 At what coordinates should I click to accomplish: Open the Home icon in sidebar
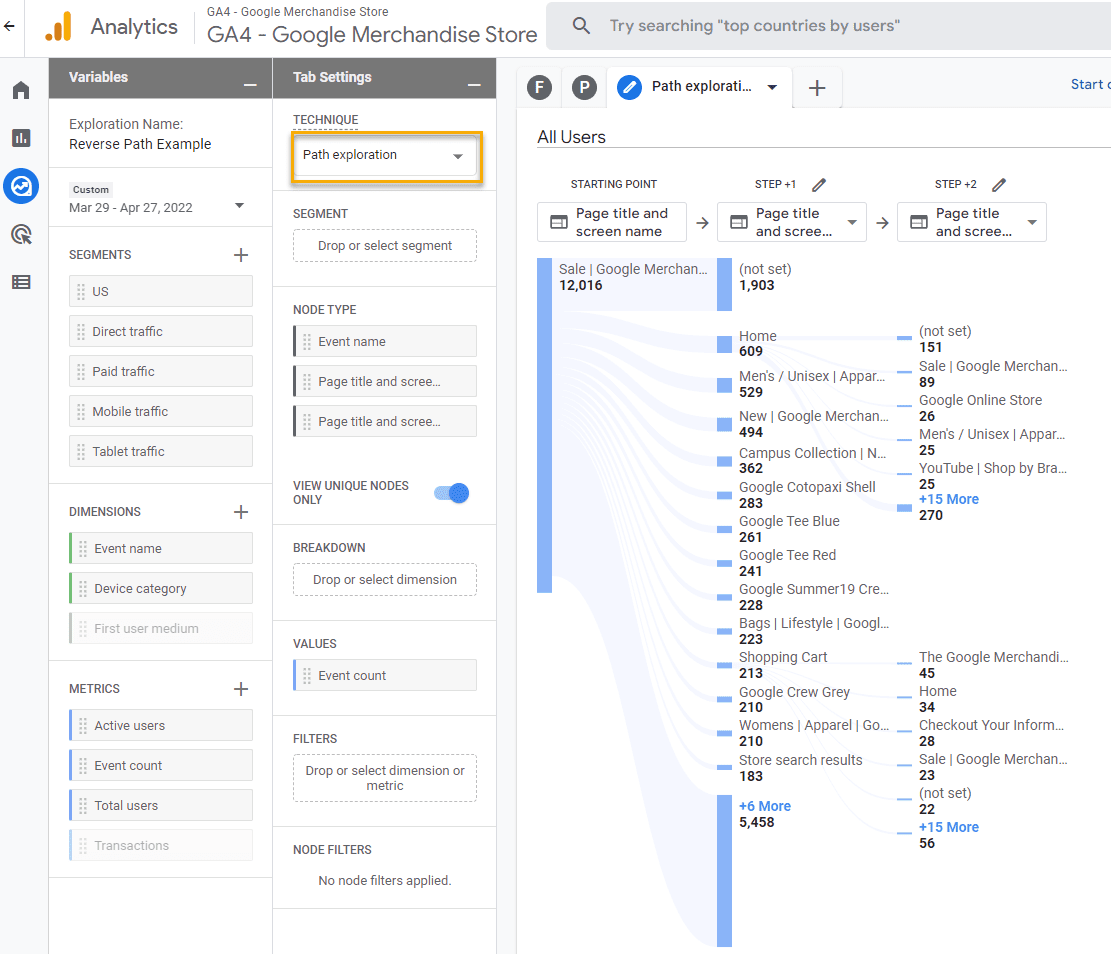(x=21, y=90)
